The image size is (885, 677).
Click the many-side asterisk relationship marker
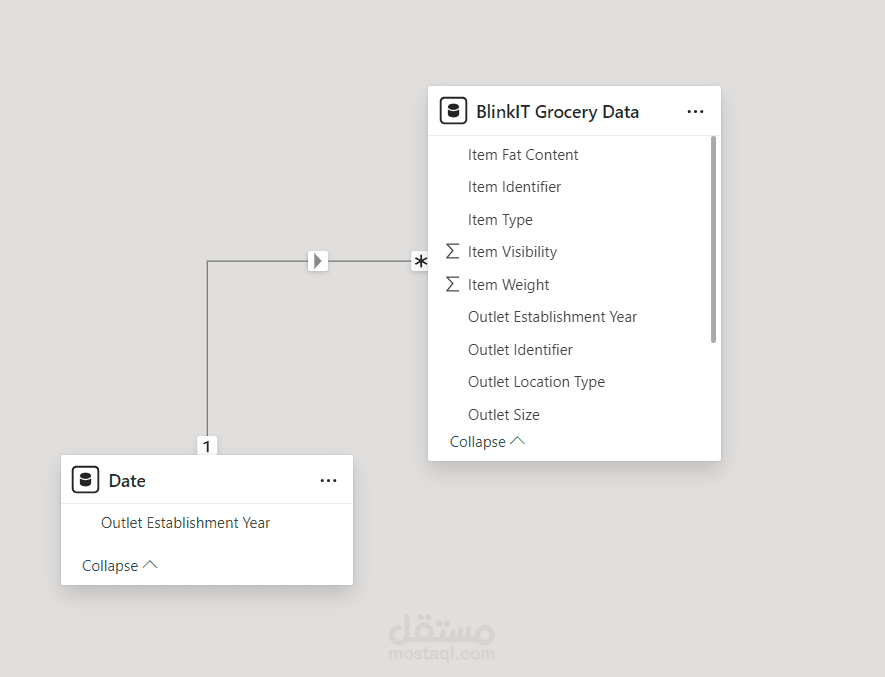[x=421, y=262]
